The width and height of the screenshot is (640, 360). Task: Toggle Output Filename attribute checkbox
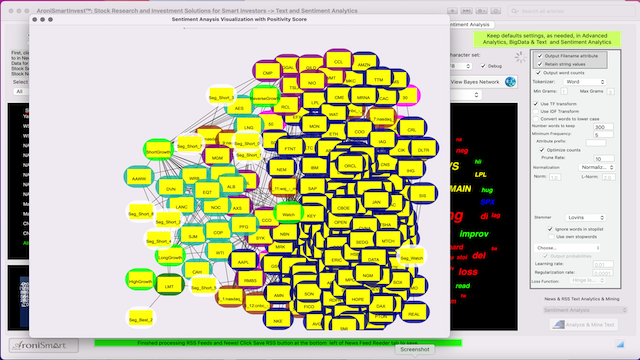coord(540,56)
